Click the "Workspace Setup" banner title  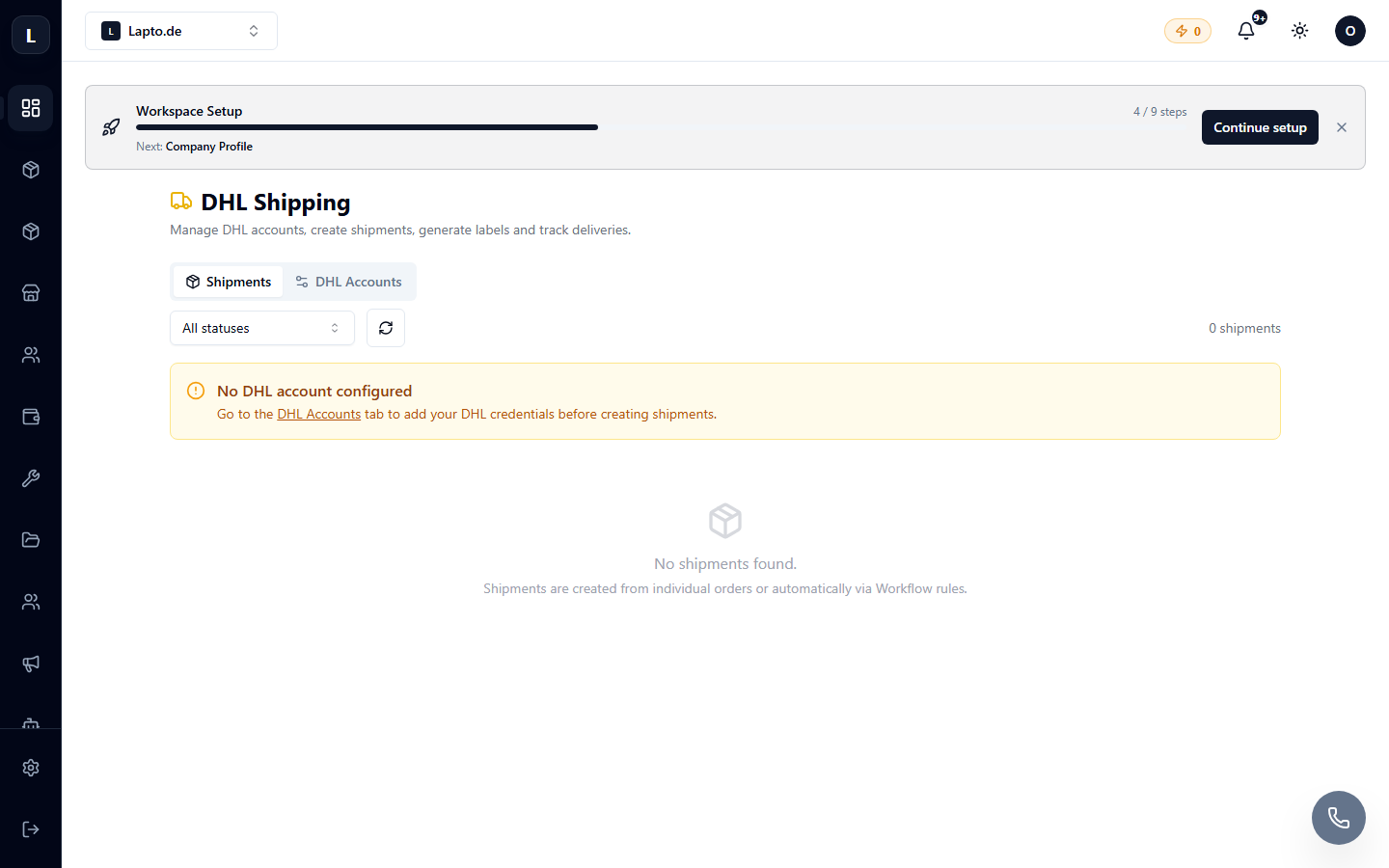(x=189, y=111)
